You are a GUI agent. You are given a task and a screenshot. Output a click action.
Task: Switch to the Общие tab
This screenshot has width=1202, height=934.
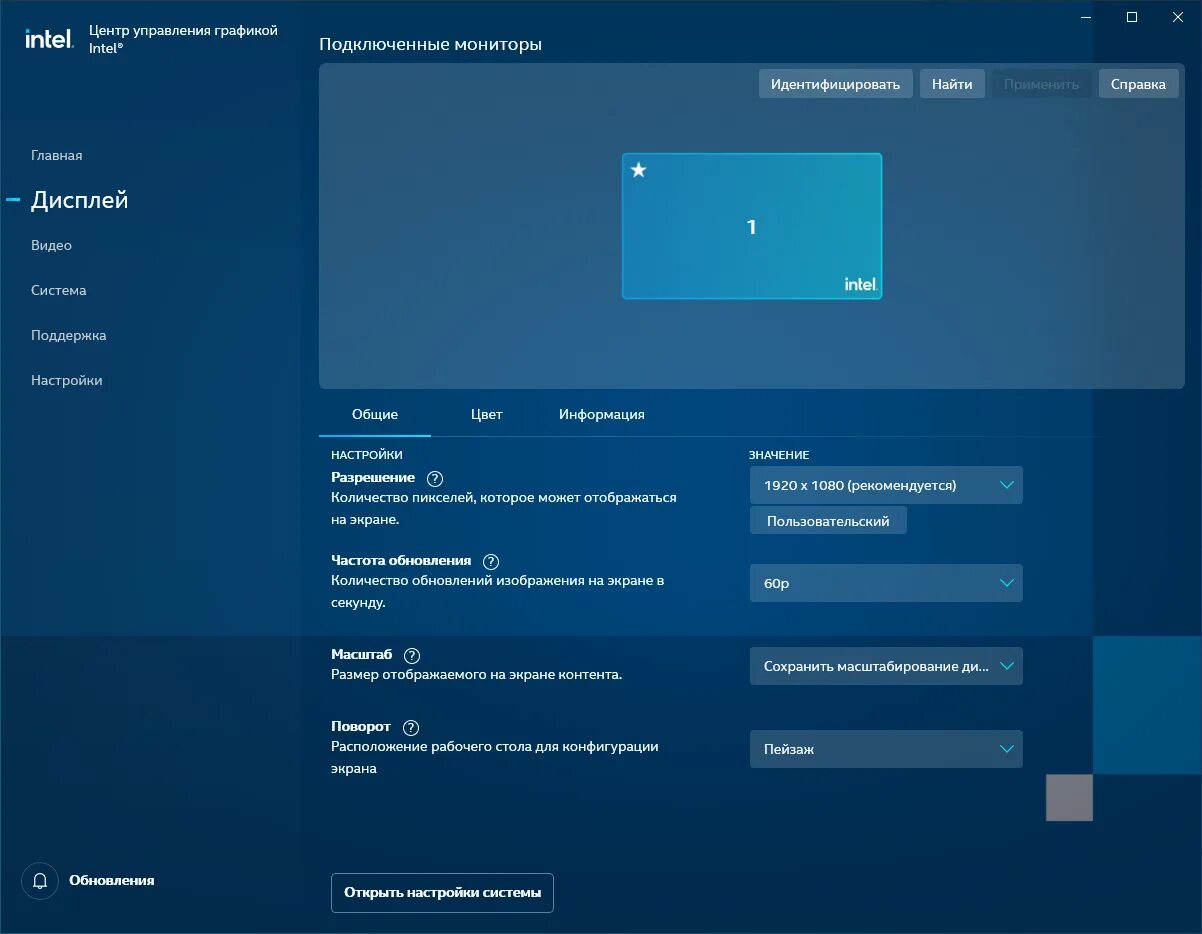pos(375,414)
